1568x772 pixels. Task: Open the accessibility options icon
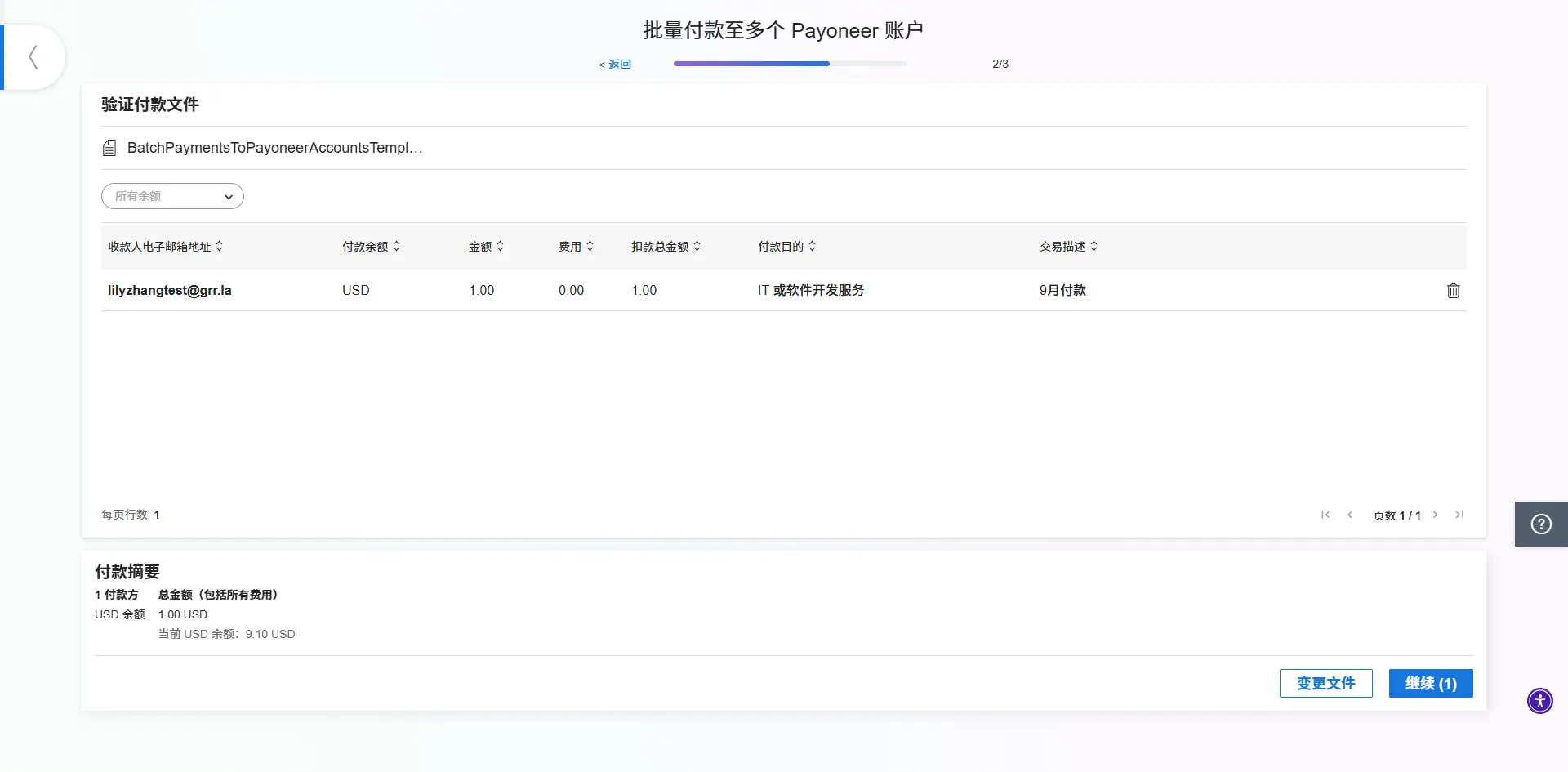coord(1539,701)
